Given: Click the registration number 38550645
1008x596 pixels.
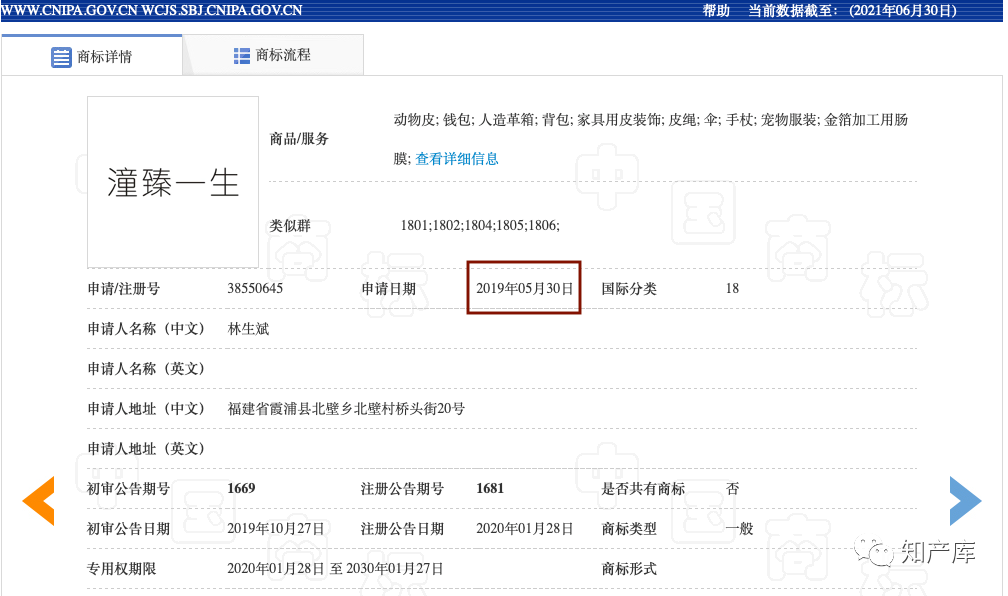Looking at the screenshot, I should (x=255, y=289).
